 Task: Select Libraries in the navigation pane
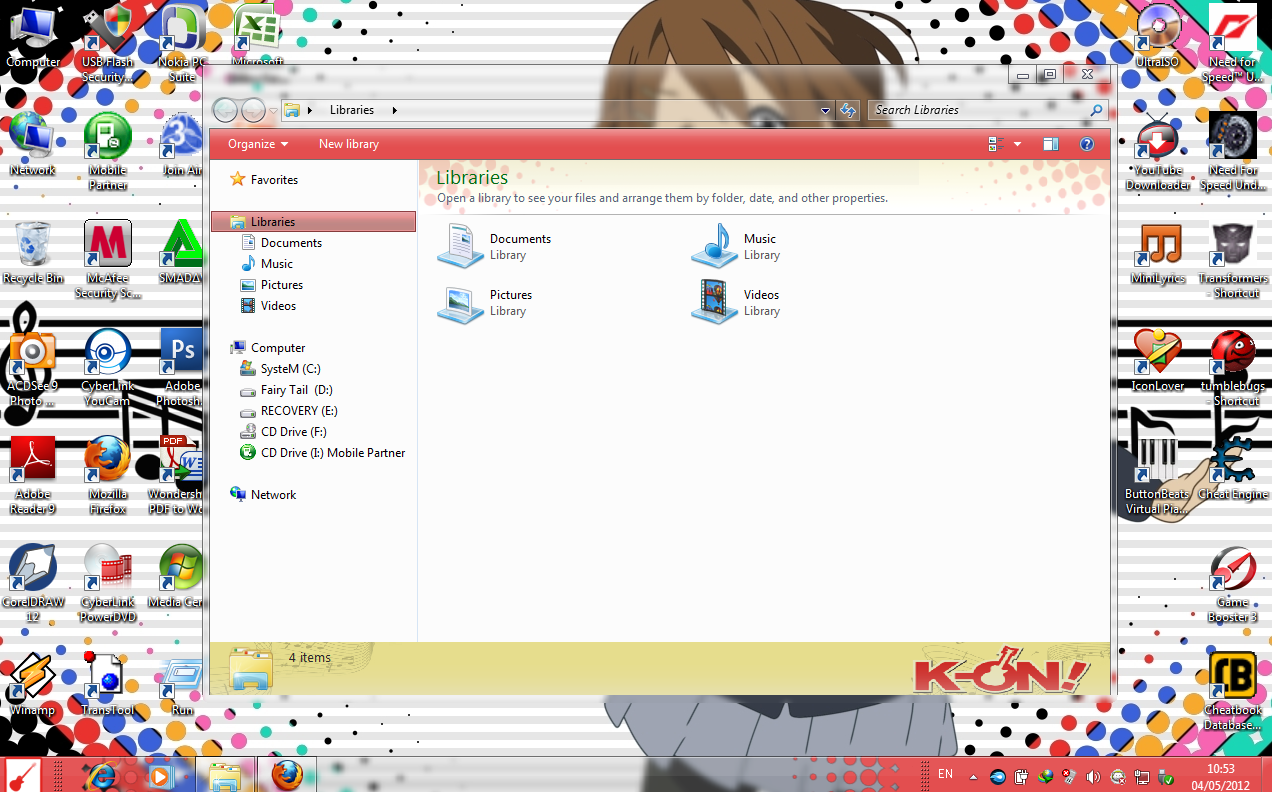[x=313, y=222]
